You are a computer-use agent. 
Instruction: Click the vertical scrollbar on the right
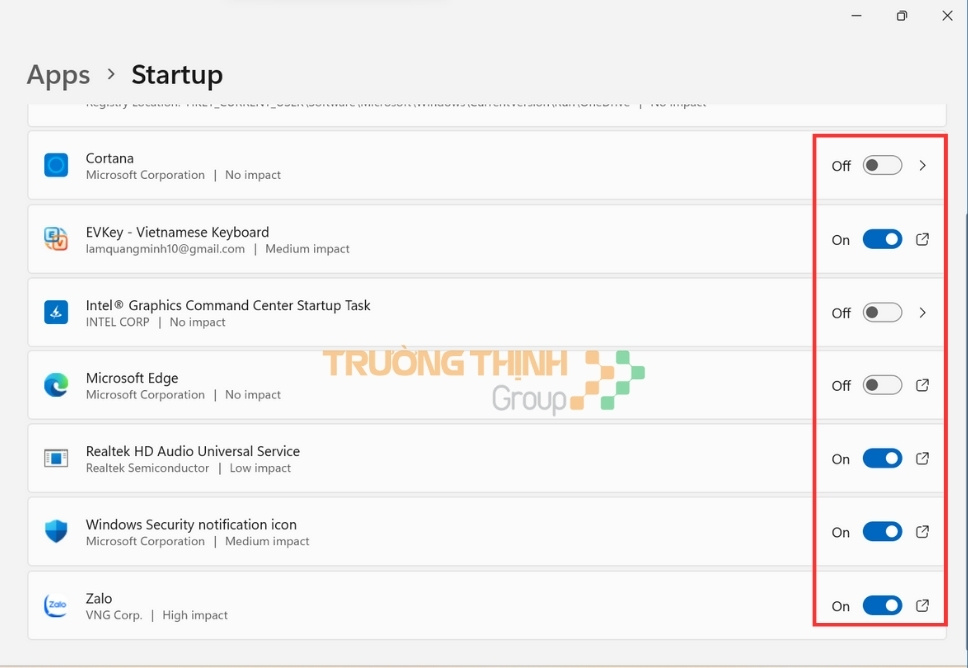963,300
